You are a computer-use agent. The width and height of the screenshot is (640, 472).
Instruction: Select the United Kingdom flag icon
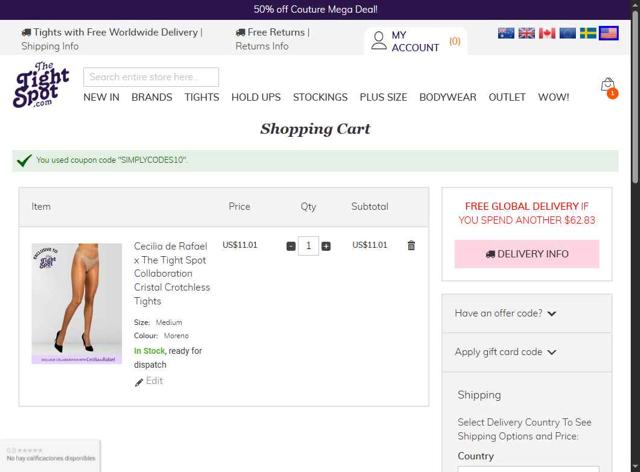(x=526, y=33)
